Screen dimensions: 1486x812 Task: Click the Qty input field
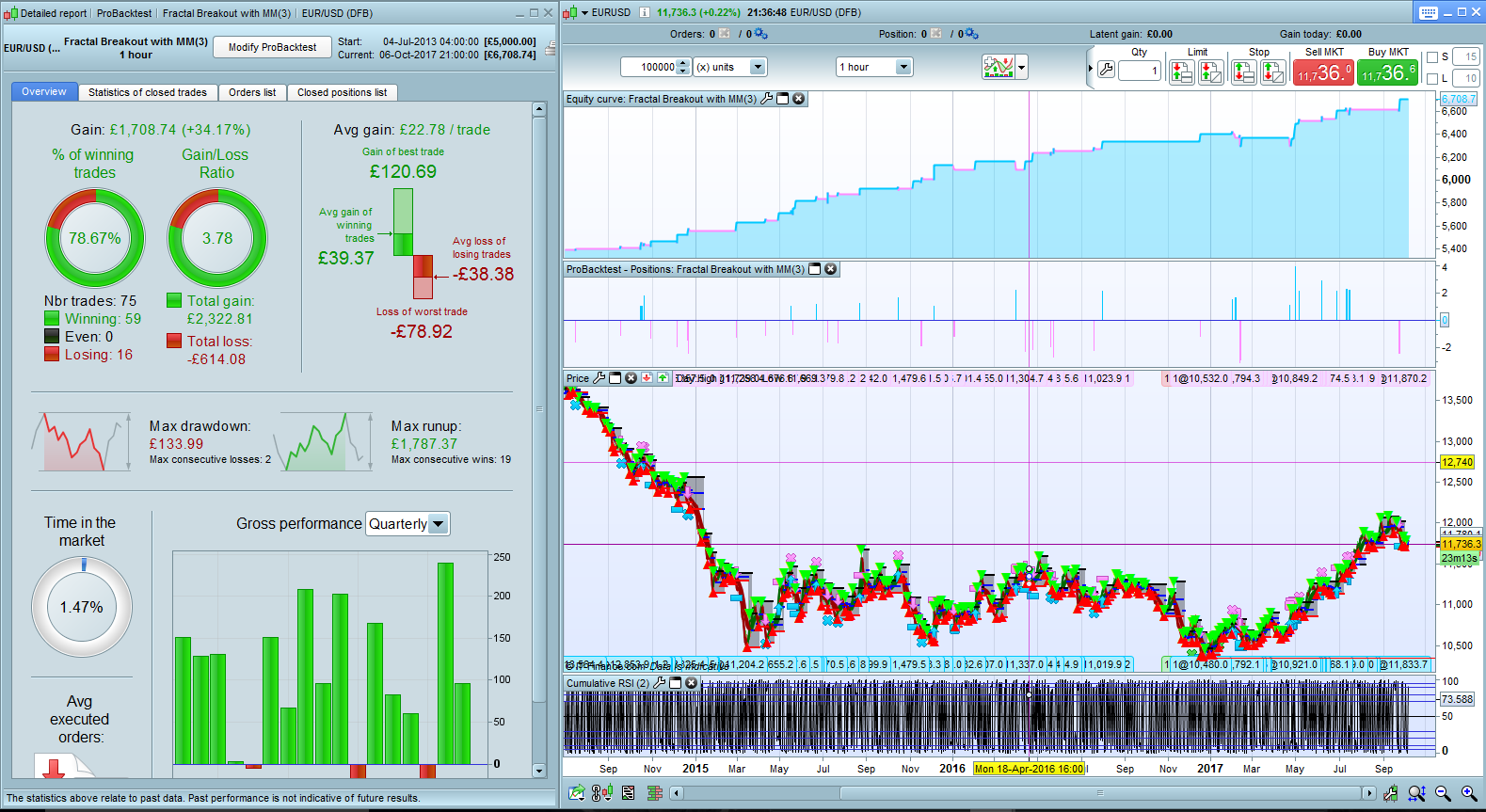[1140, 71]
